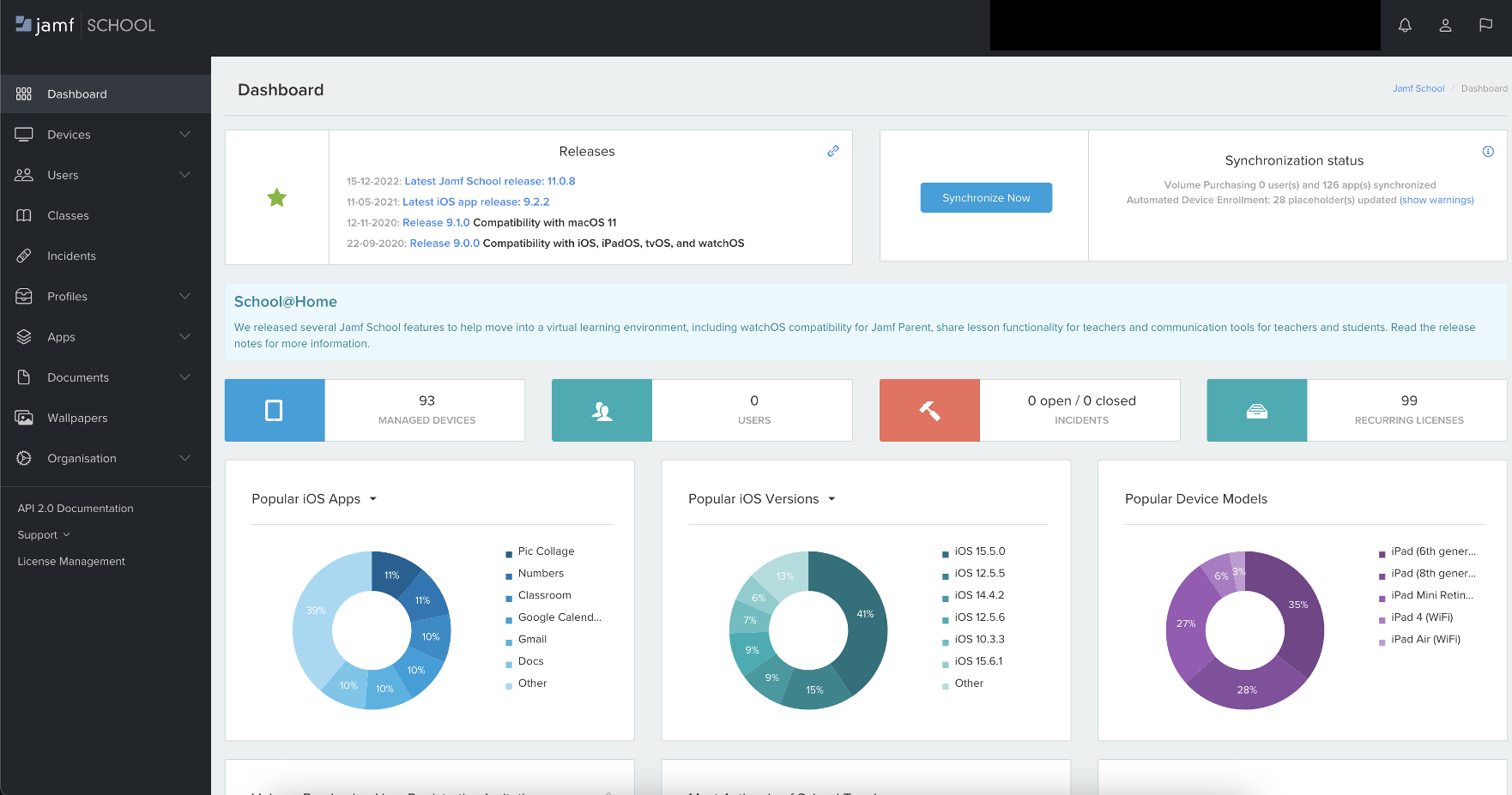Click the 0 open / 0 closed Incidents count
The height and width of the screenshot is (795, 1512).
pos(1081,401)
